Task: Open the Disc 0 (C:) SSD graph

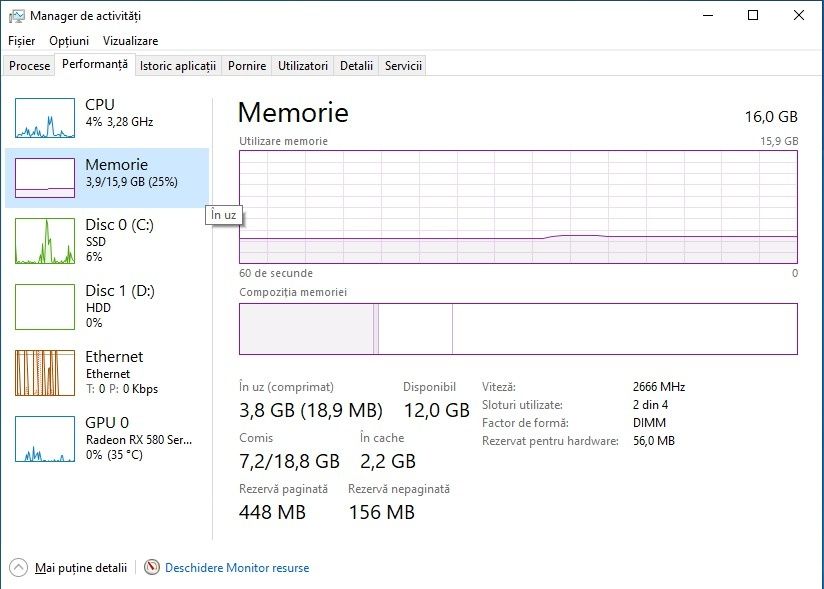Action: click(x=45, y=240)
